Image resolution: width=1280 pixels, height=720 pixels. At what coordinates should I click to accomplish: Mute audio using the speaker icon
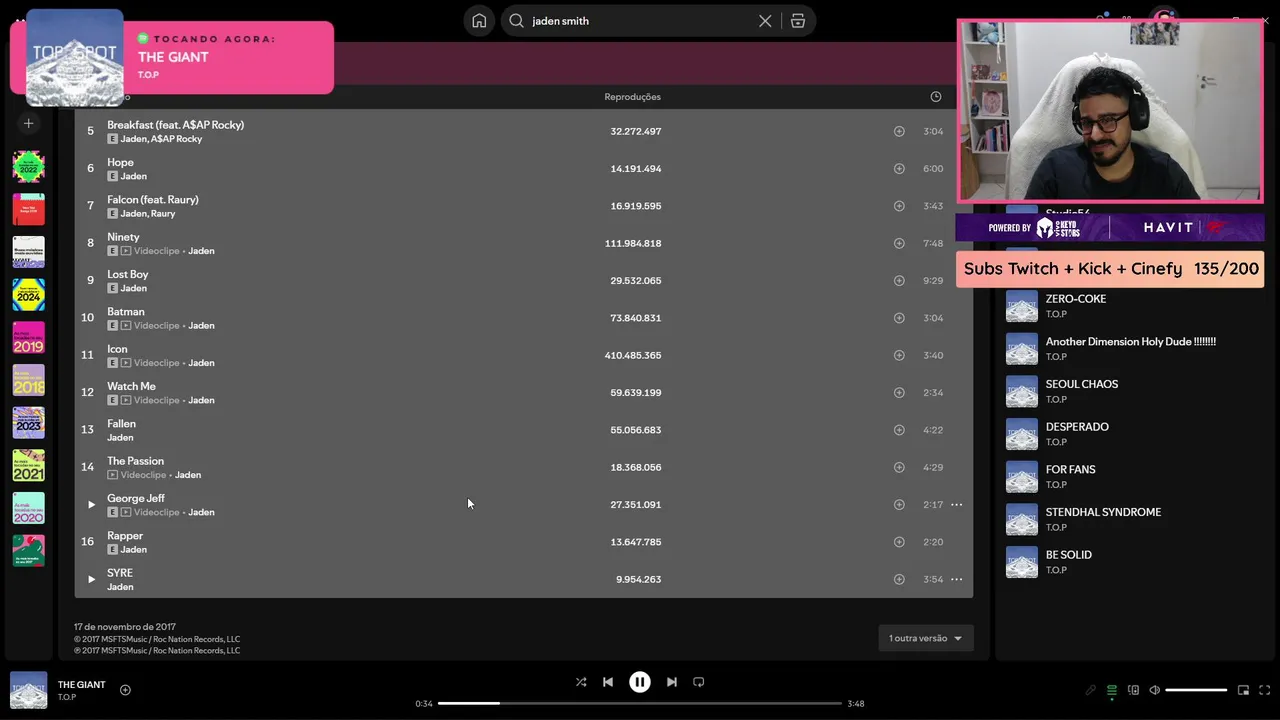click(1154, 690)
